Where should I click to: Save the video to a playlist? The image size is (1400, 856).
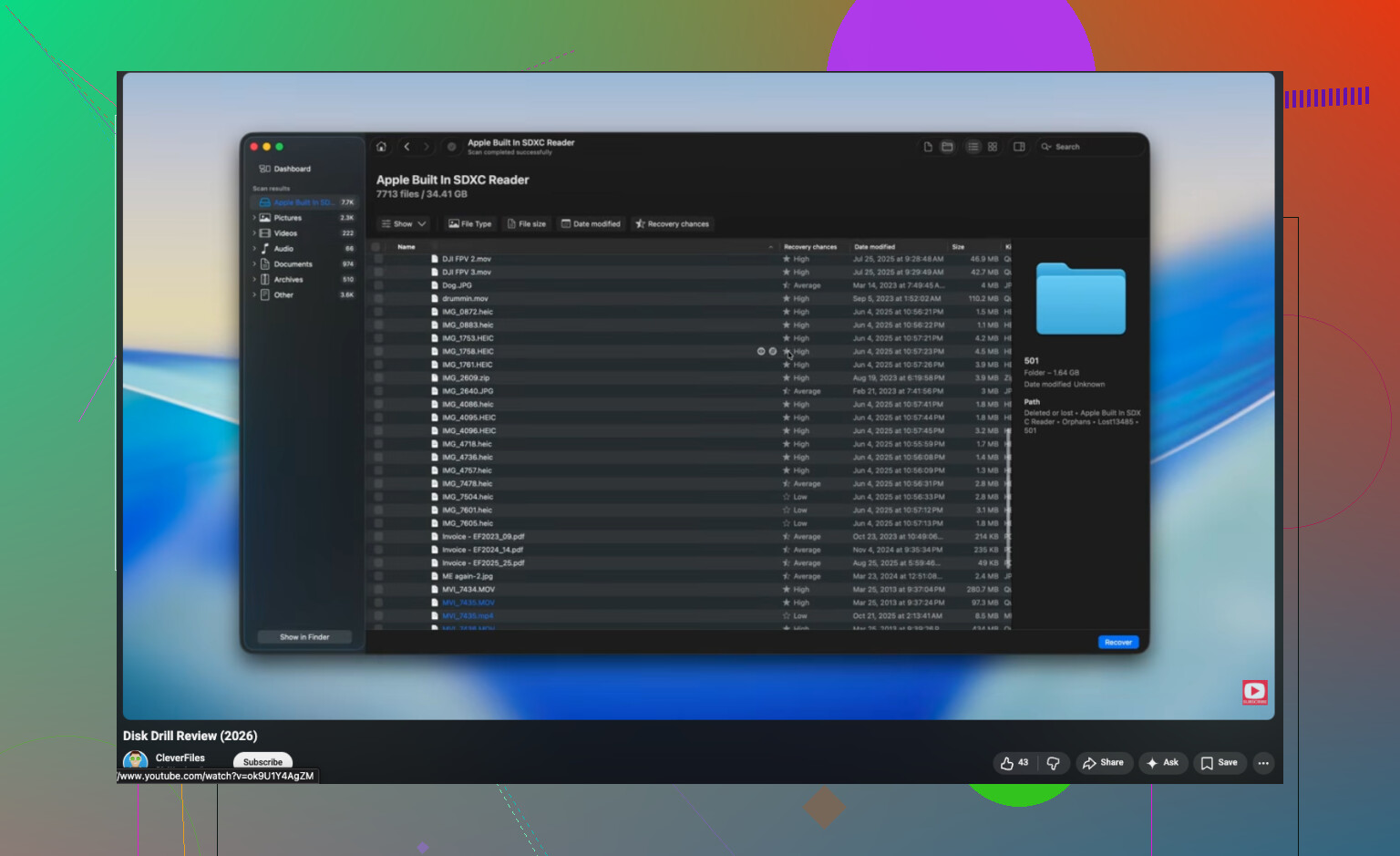pyautogui.click(x=1220, y=763)
